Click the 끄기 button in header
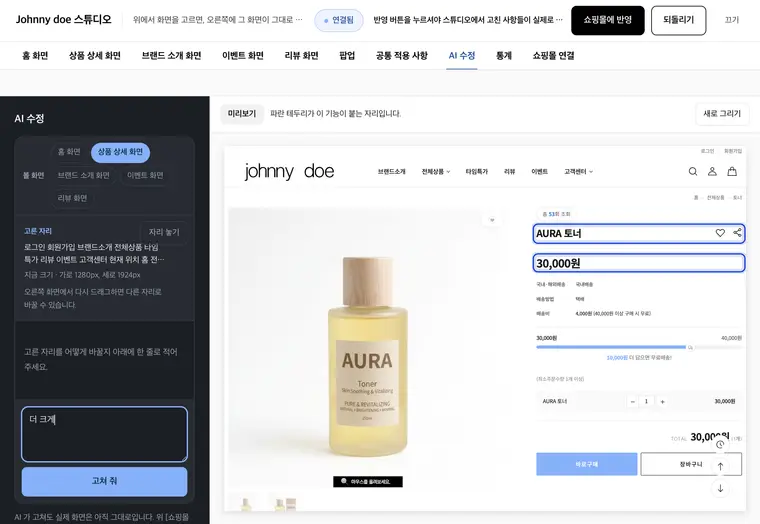 pos(731,20)
